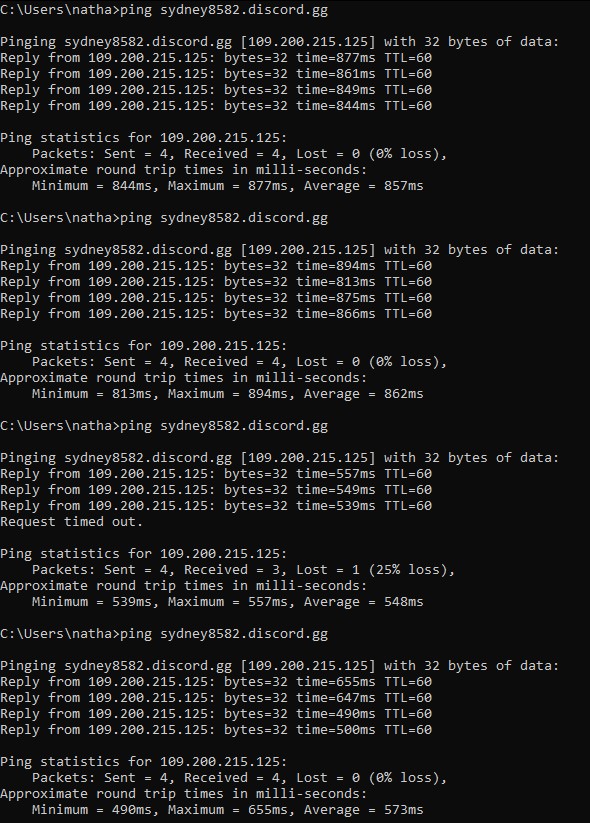
Task: Click the time=861ms reply line
Action: coord(216,74)
